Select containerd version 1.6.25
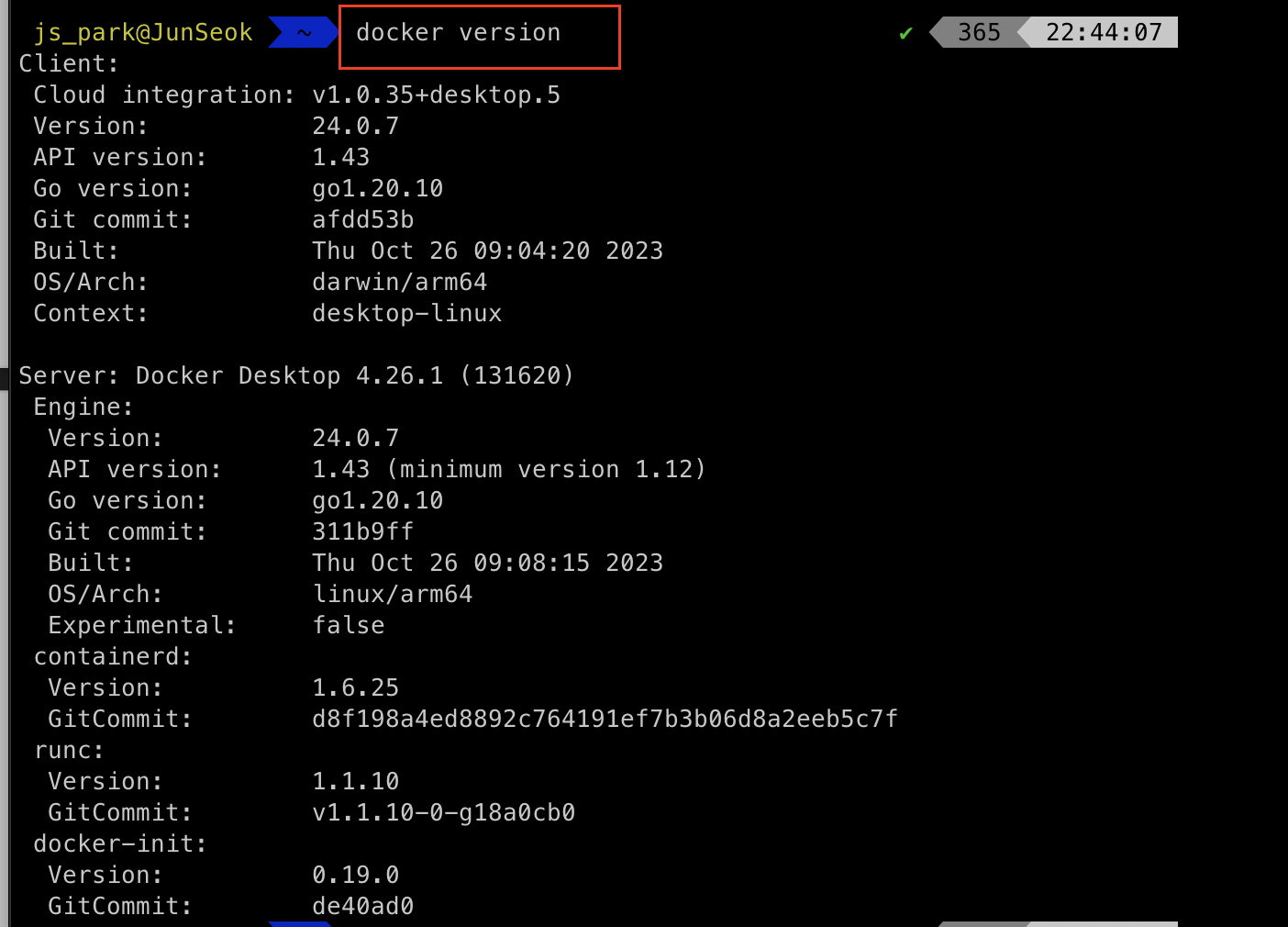 [356, 688]
